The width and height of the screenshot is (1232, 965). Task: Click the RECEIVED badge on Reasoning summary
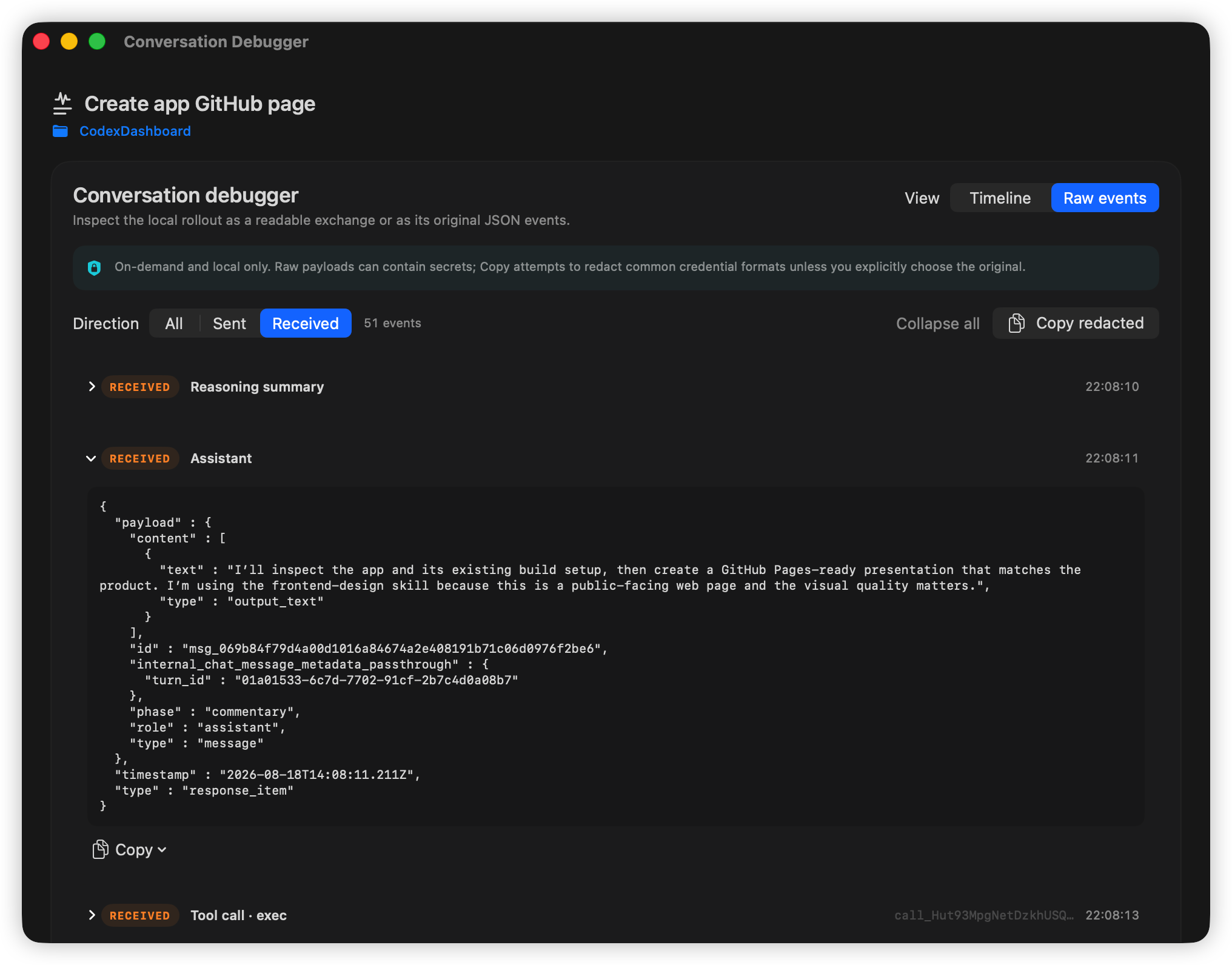tap(140, 387)
